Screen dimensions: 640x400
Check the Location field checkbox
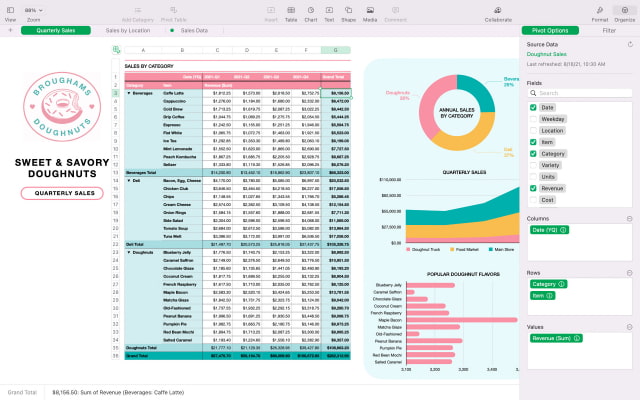click(534, 130)
